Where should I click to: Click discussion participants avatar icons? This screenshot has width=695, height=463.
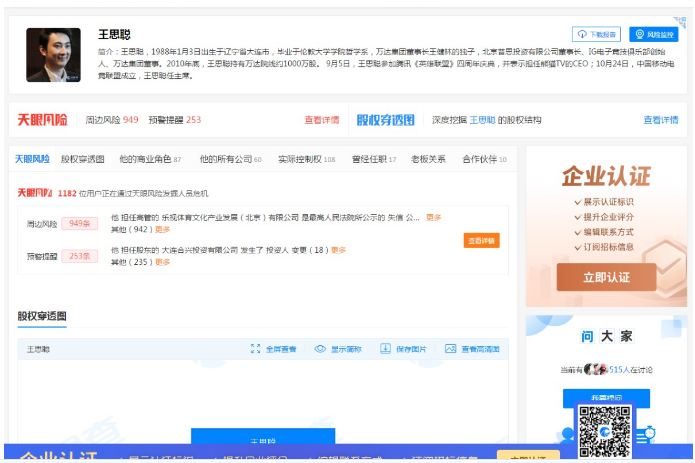pyautogui.click(x=596, y=369)
